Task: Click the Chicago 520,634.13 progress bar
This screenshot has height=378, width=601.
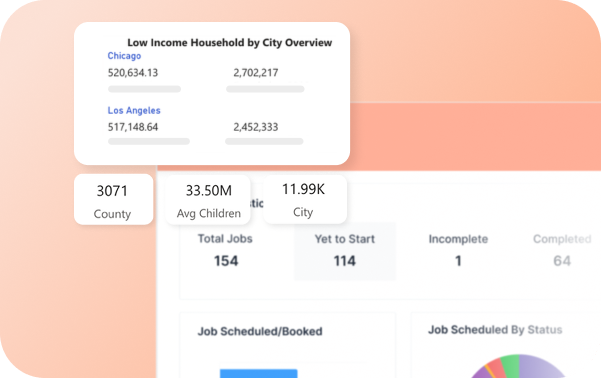Action: tap(145, 89)
